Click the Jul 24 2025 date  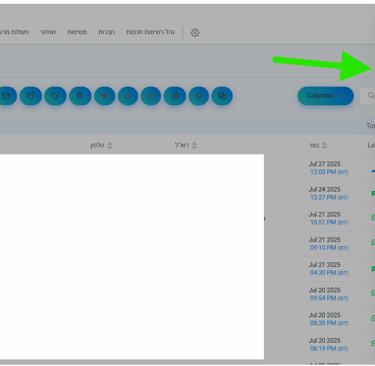(324, 189)
